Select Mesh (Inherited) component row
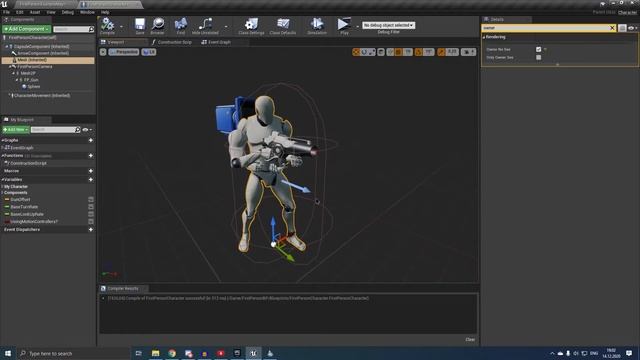The image size is (640, 360). tap(48, 60)
